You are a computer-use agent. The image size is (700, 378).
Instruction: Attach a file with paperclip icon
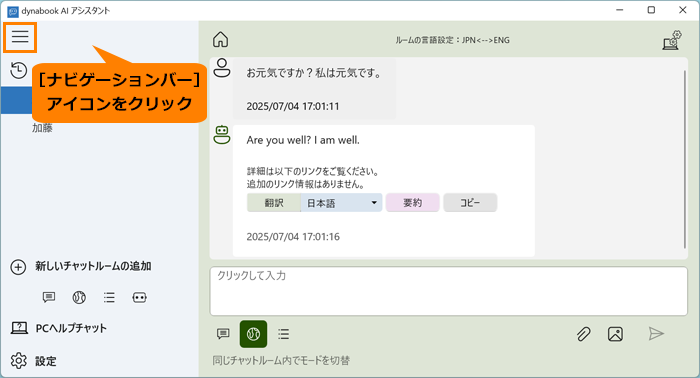point(583,334)
